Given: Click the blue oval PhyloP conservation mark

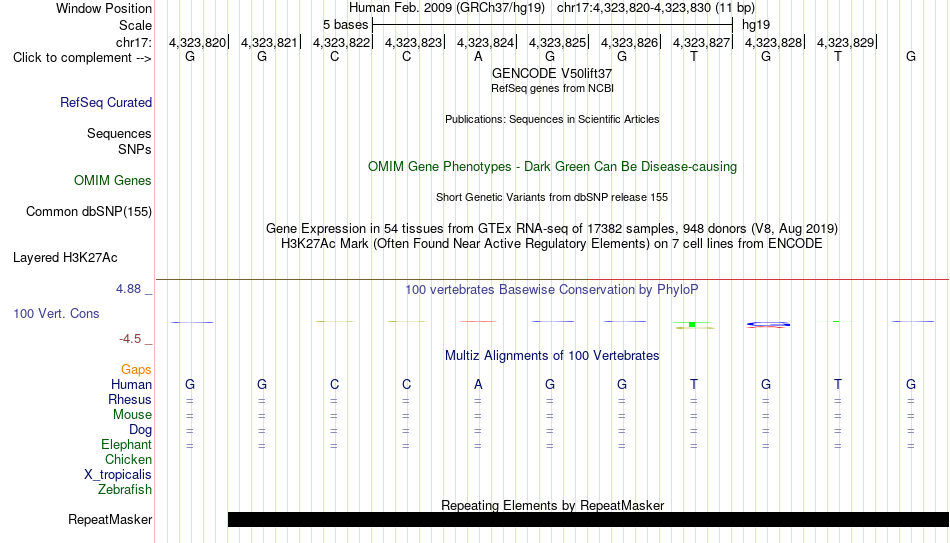Looking at the screenshot, I should (768, 324).
